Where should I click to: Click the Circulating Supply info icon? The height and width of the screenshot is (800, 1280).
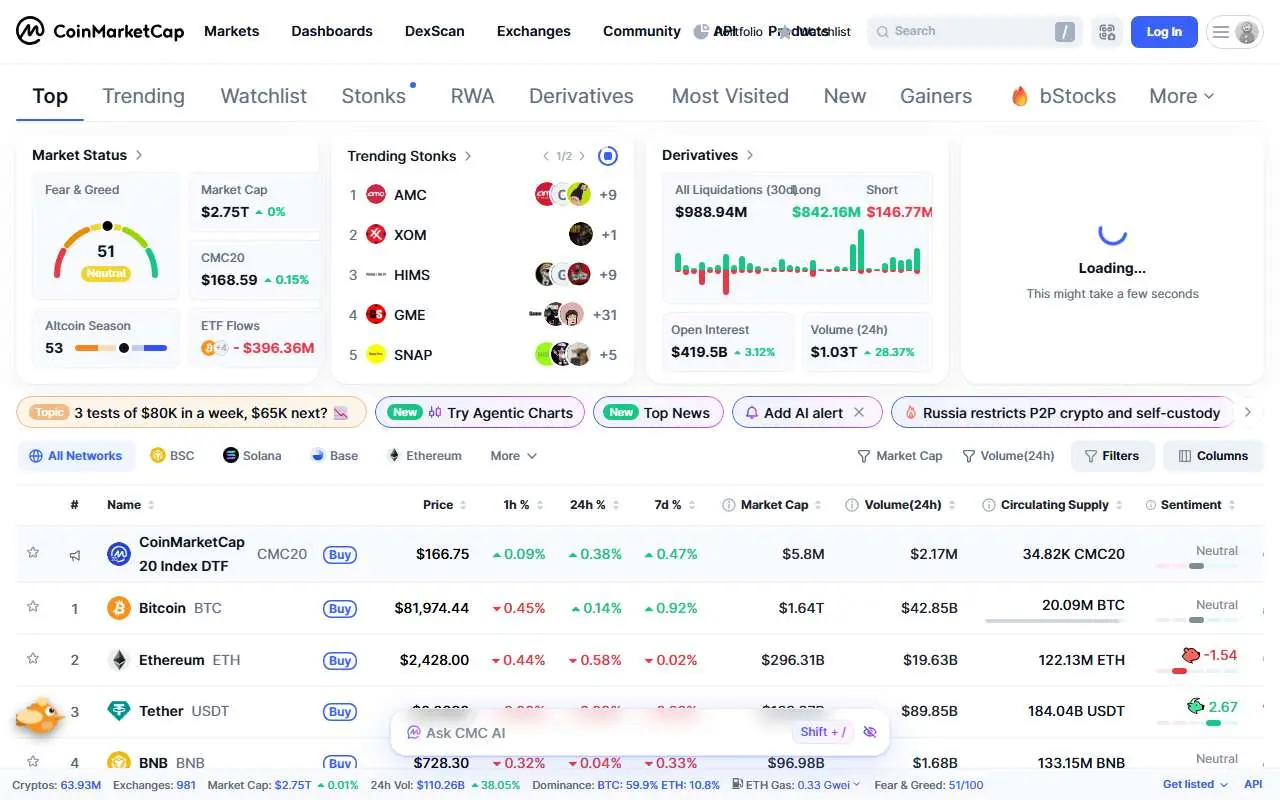[x=989, y=505]
